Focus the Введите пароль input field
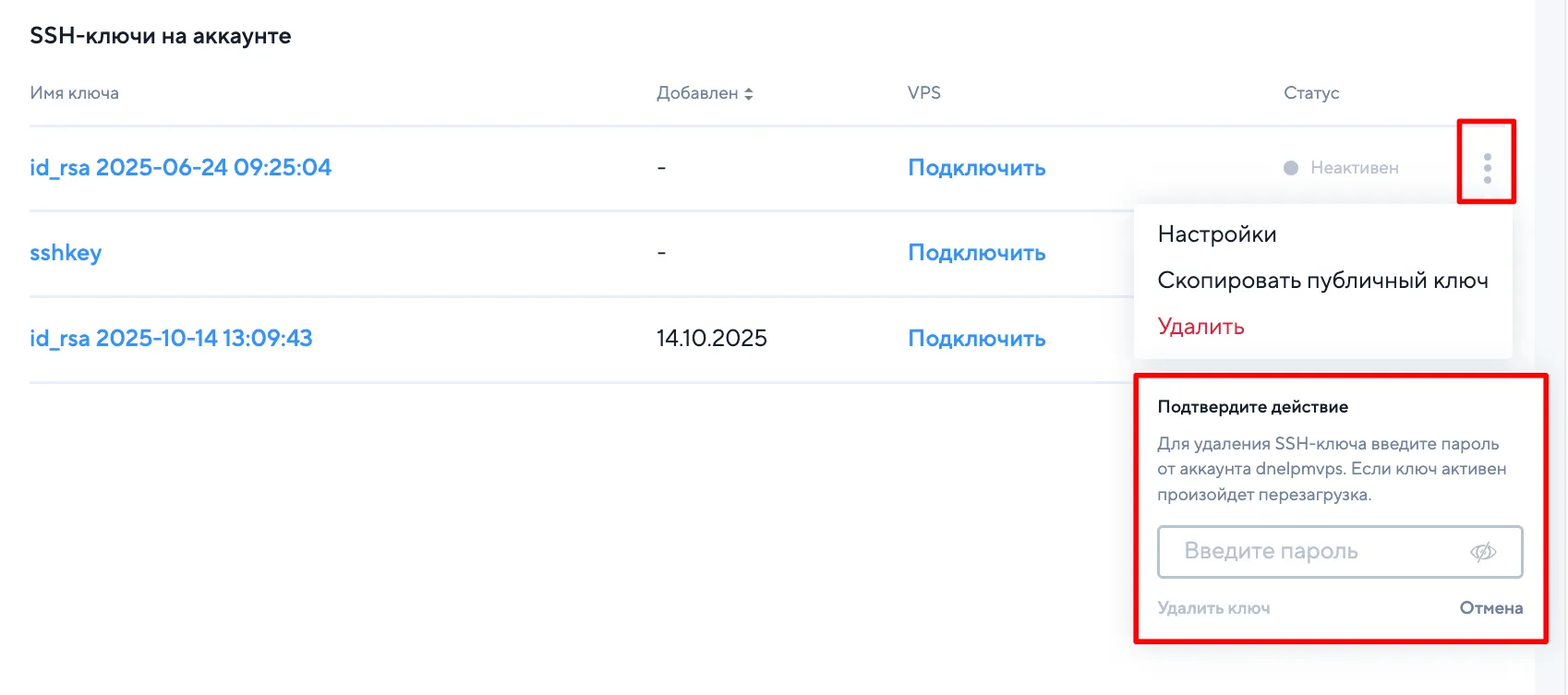The image size is (1568, 695). 1311,552
